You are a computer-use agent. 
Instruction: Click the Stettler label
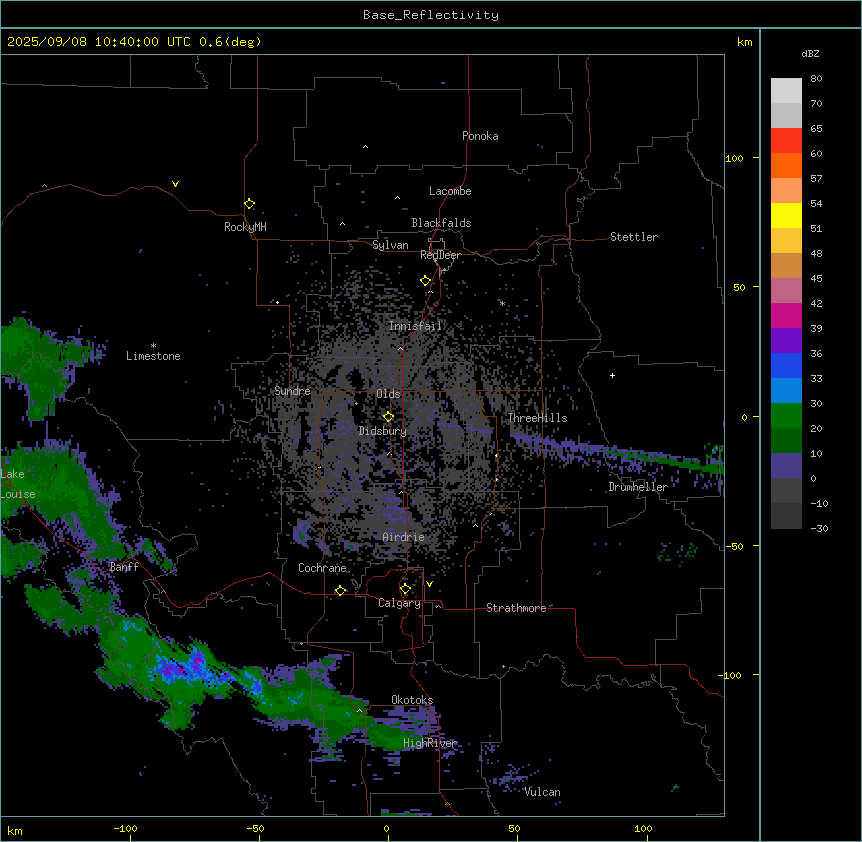(634, 237)
